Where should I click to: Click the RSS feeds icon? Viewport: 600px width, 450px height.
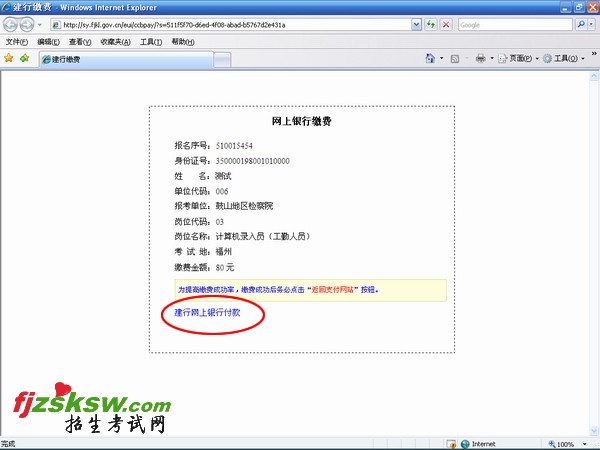click(x=455, y=59)
